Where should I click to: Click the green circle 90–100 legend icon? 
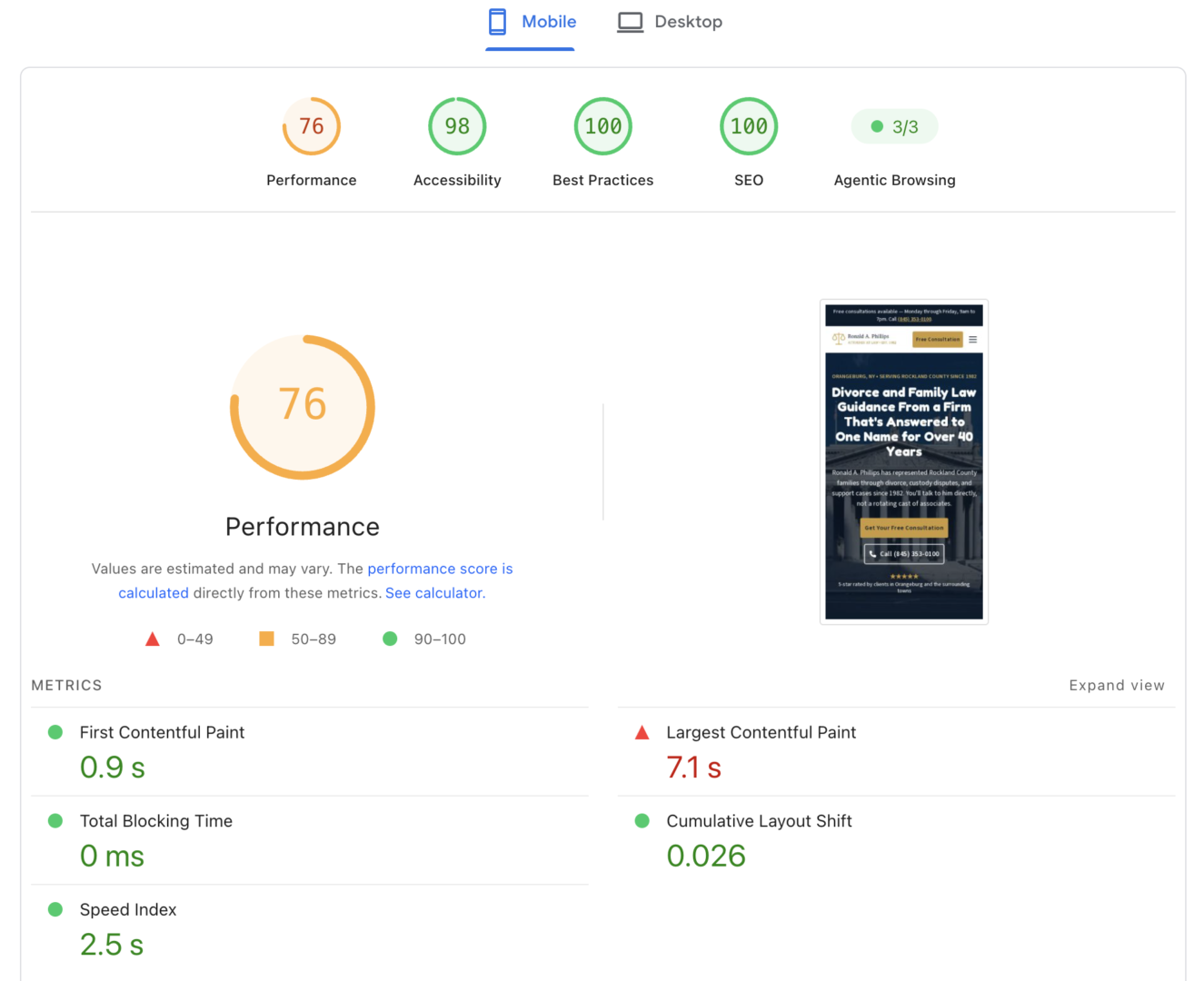tap(390, 639)
